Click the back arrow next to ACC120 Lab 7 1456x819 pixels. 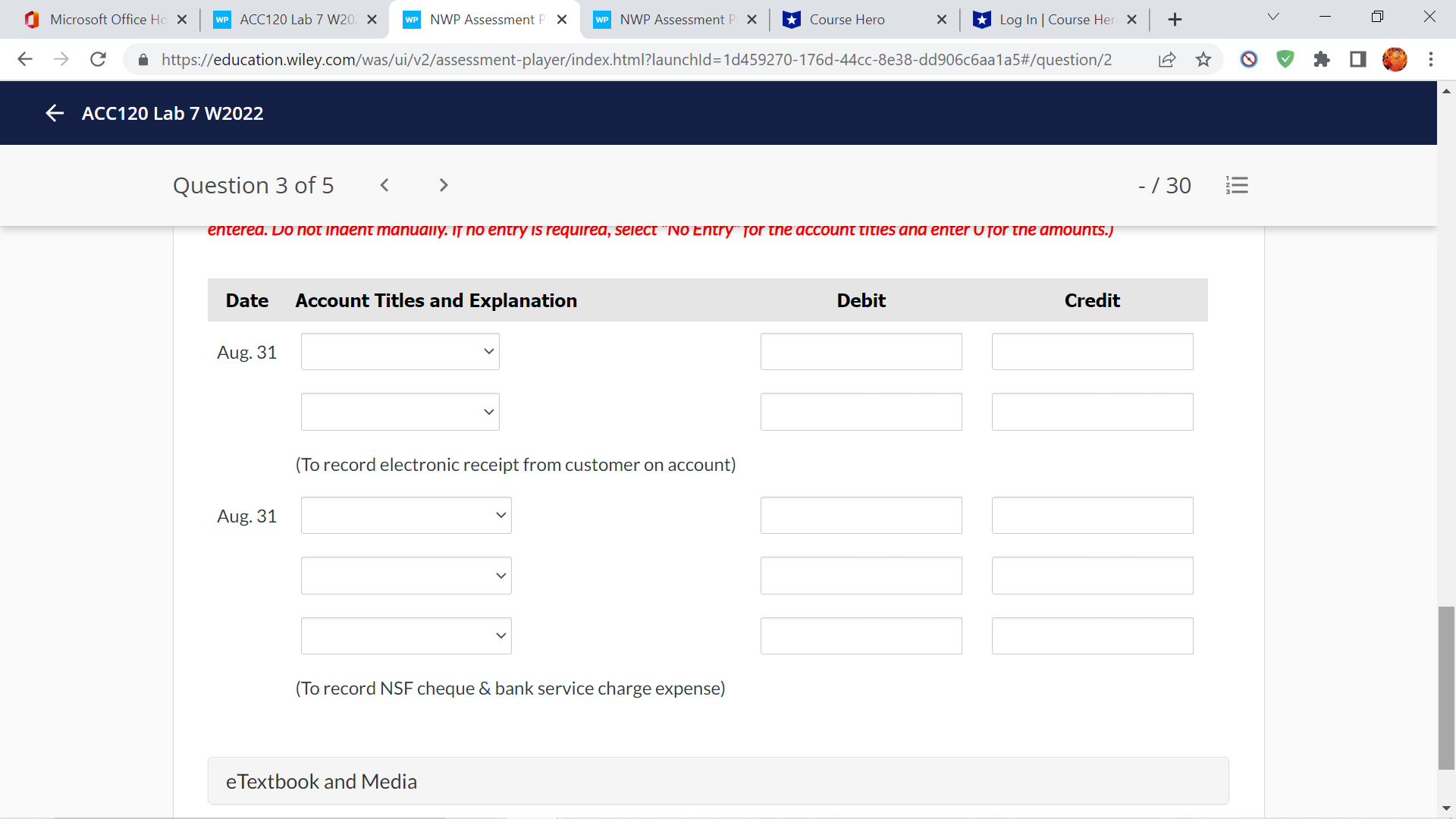pyautogui.click(x=55, y=113)
